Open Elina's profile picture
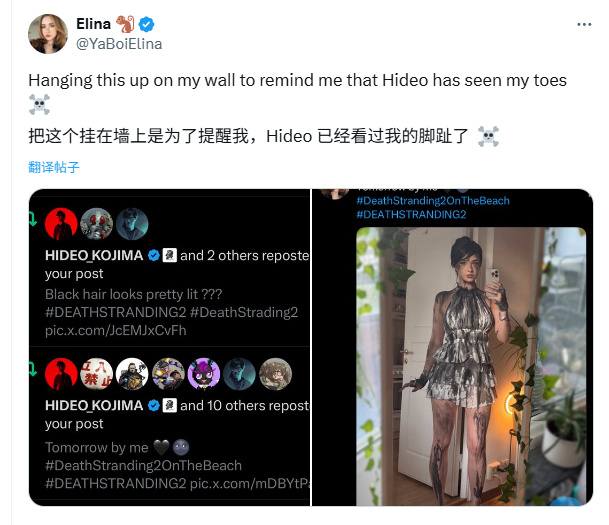This screenshot has height=525, width=609. (x=48, y=34)
